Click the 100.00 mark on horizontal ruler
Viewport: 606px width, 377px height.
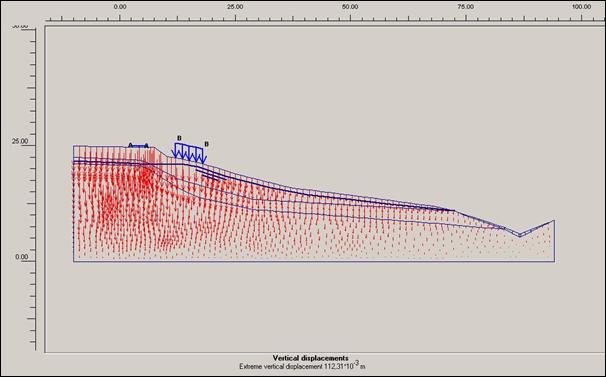click(581, 7)
